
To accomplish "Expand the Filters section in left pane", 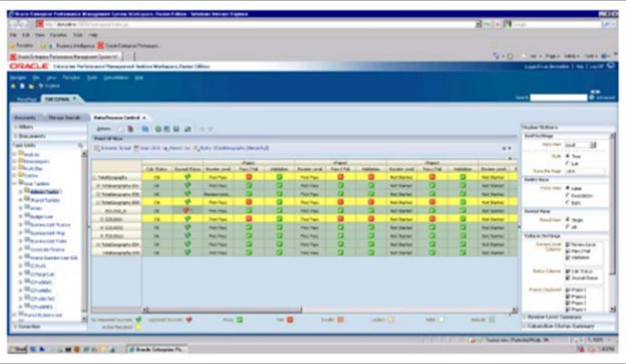I will (x=26, y=127).
